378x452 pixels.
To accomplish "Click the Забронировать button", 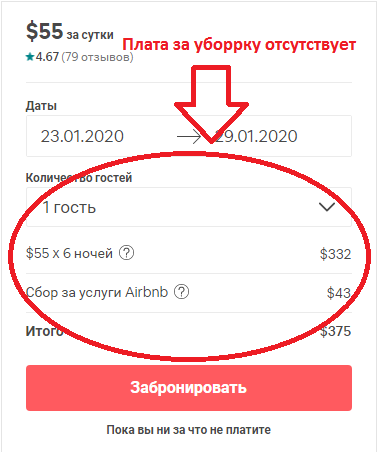I will [189, 388].
